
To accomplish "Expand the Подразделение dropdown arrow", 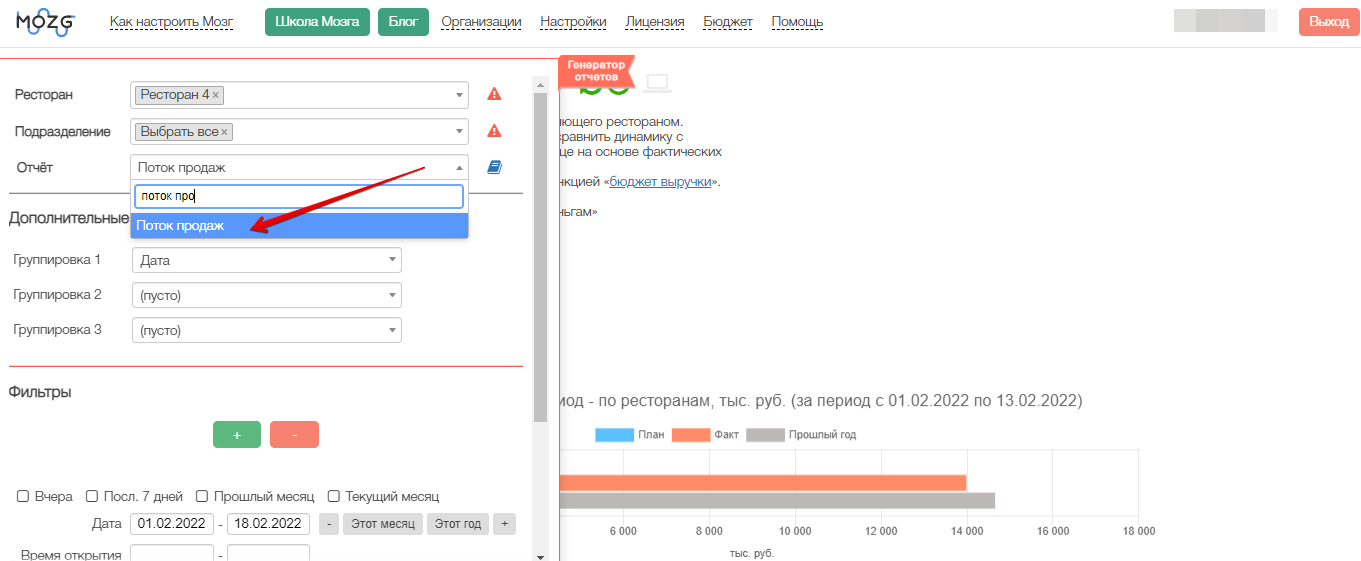I will point(460,132).
